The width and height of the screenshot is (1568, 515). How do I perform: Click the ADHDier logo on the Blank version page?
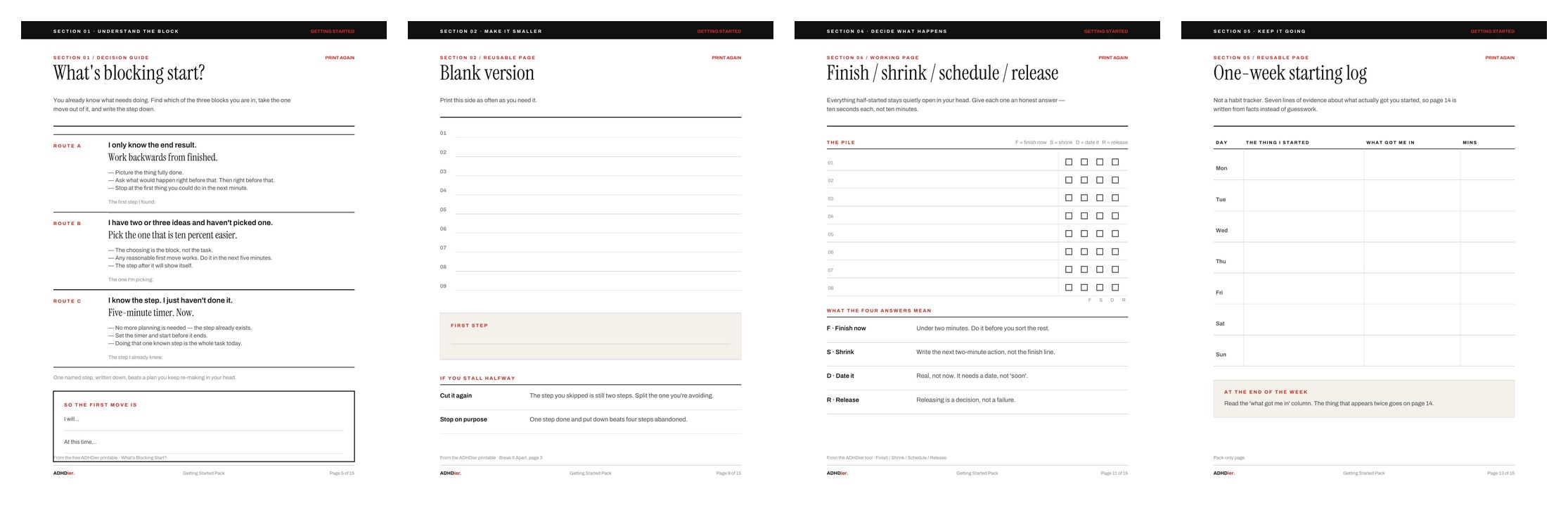(451, 473)
